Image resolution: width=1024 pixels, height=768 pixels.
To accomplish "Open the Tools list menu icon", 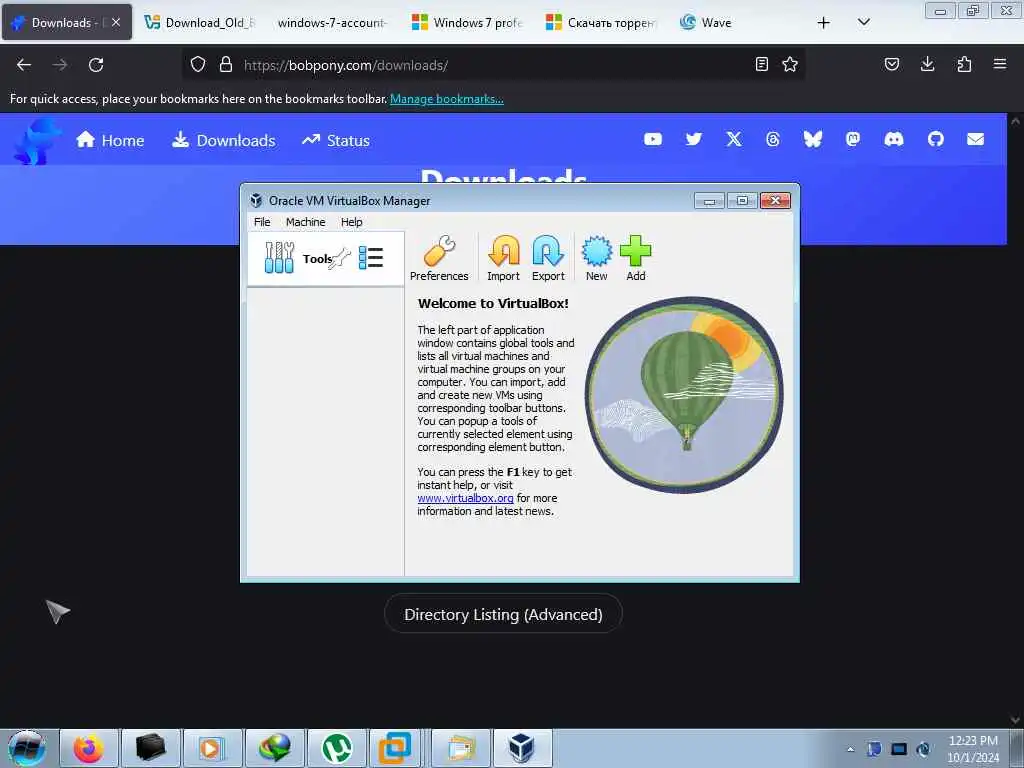I will (371, 258).
